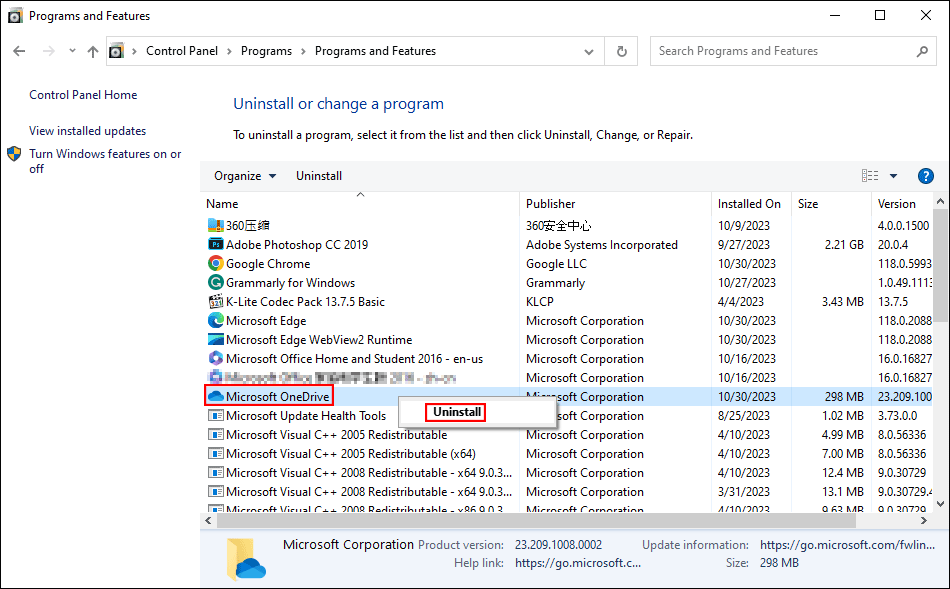Refresh the program list

621,50
